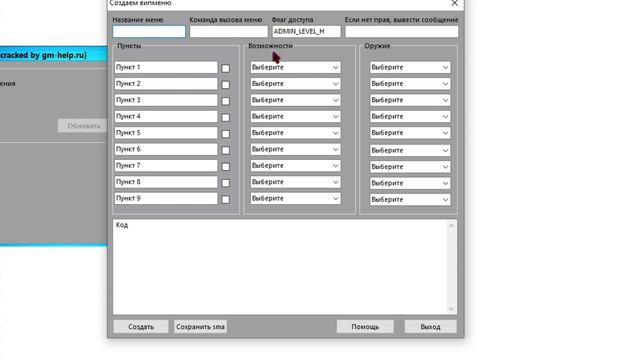This screenshot has height=360, width=640.
Task: Focus the Если нет прав message field
Action: 402,31
